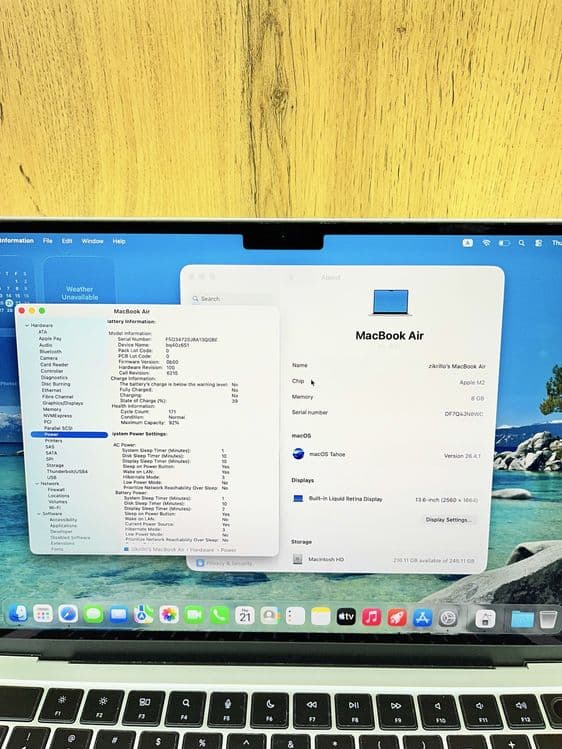This screenshot has height=749, width=562.
Task: Open Control Center in the menu bar
Action: coord(539,243)
